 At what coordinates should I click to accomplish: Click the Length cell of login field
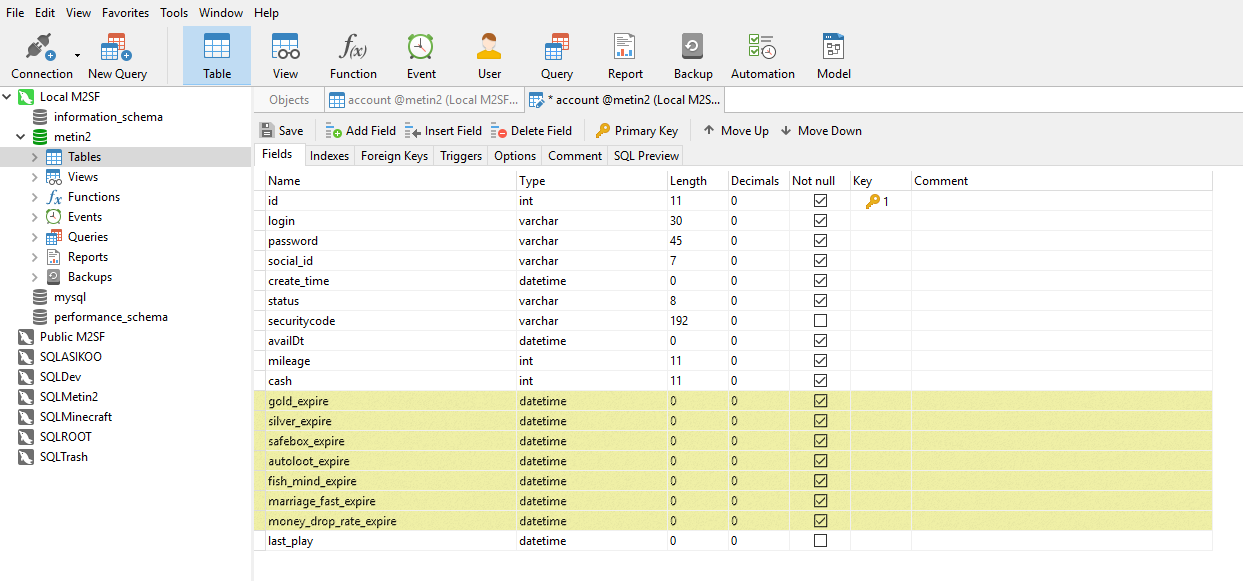tap(697, 221)
